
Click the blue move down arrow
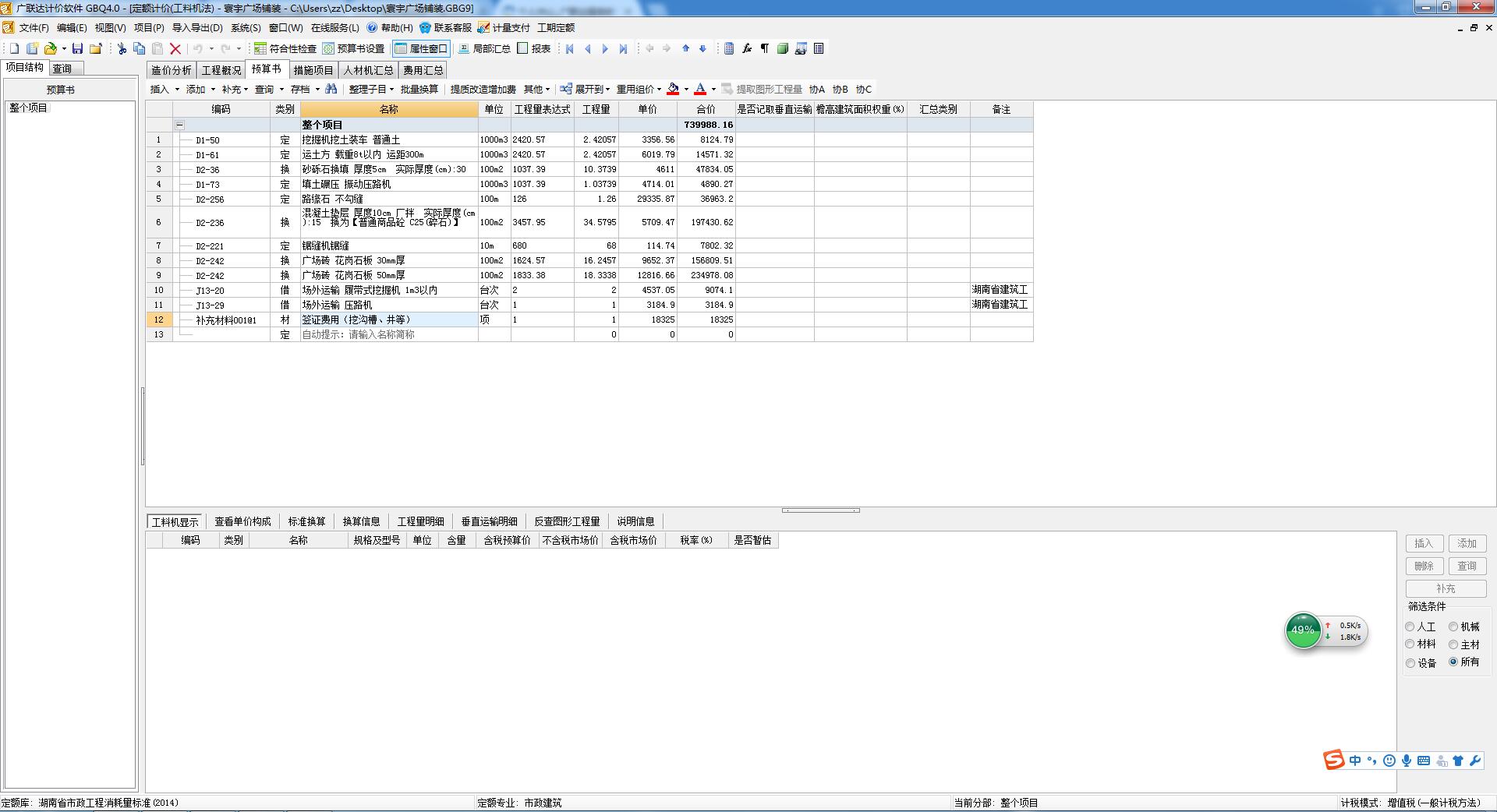(x=702, y=48)
